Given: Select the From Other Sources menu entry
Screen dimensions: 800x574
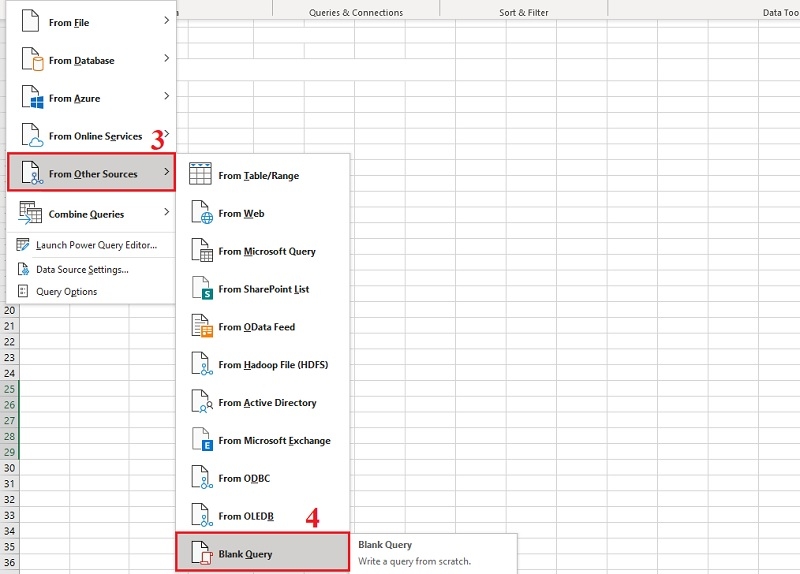Looking at the screenshot, I should [91, 172].
